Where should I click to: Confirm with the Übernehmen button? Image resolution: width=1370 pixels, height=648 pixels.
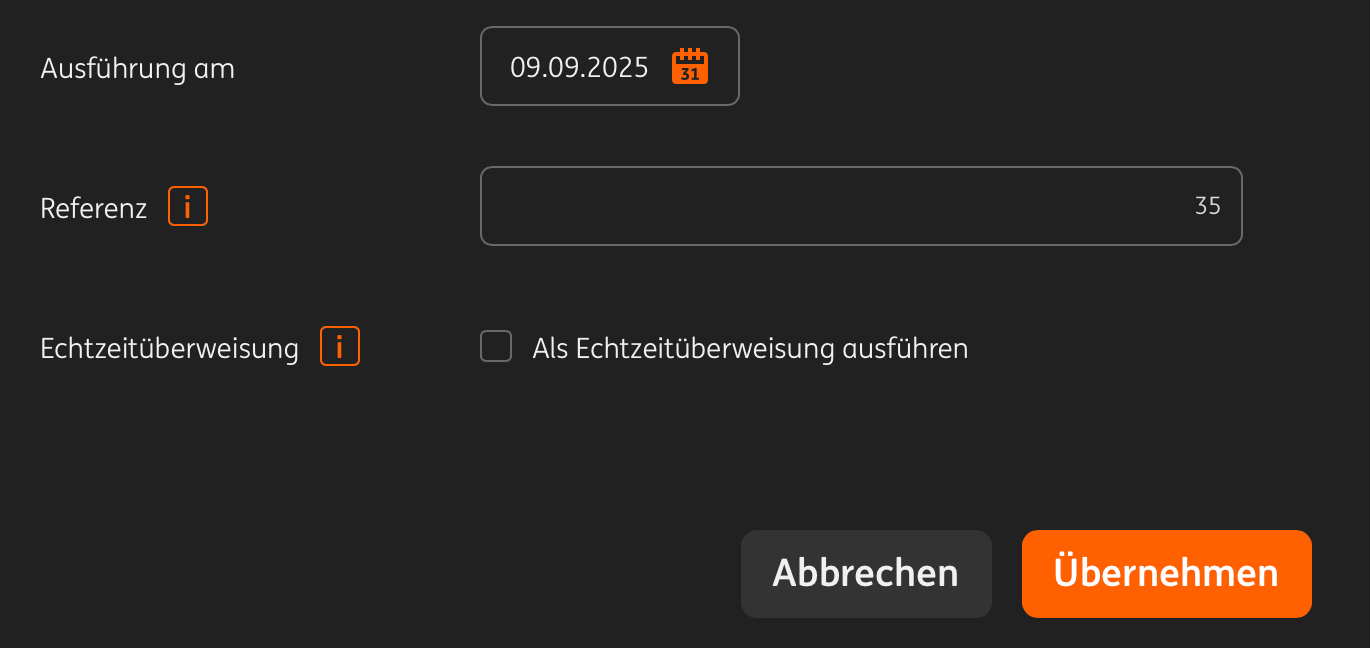[1167, 574]
